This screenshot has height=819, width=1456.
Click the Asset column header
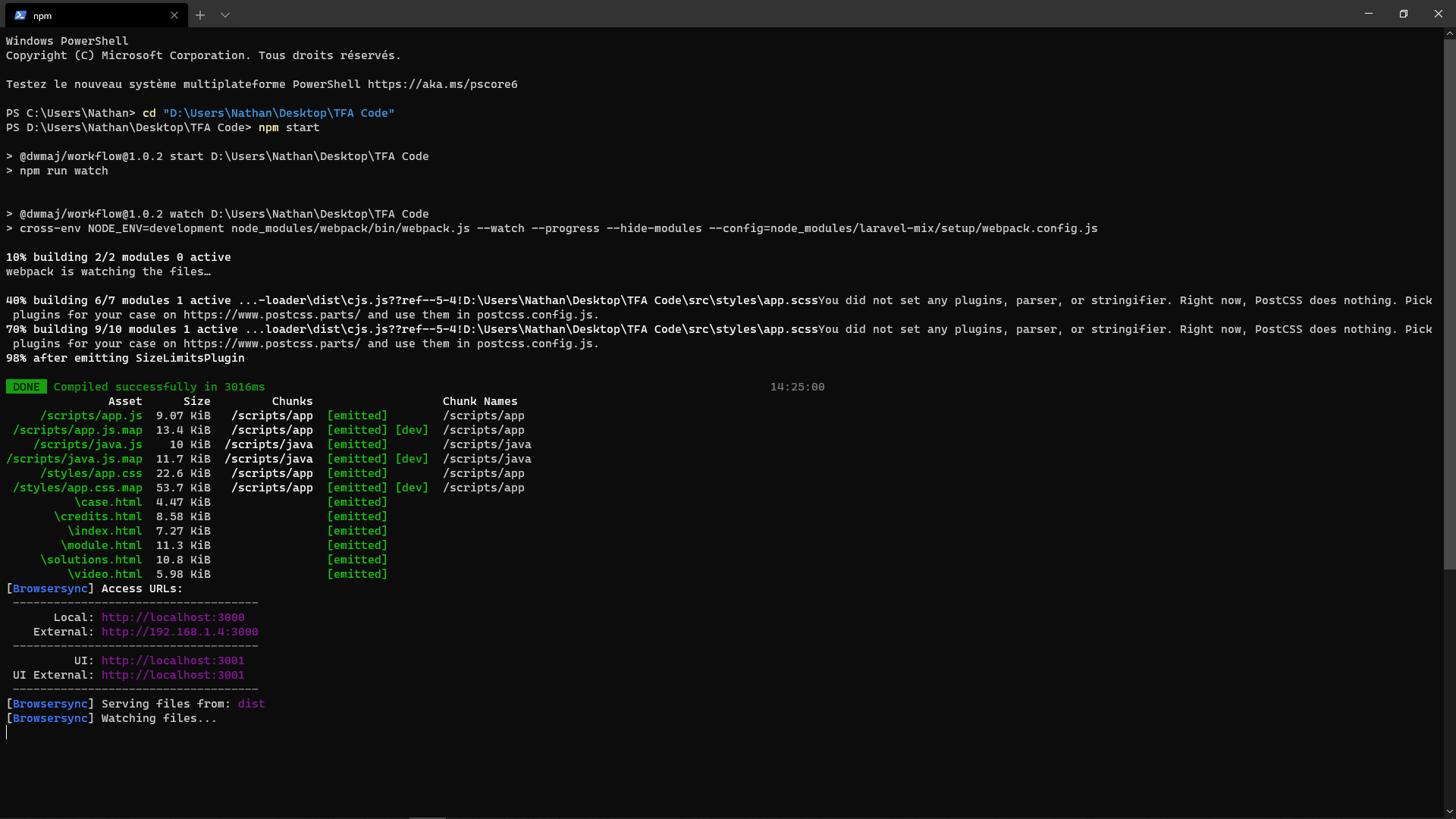pos(125,401)
